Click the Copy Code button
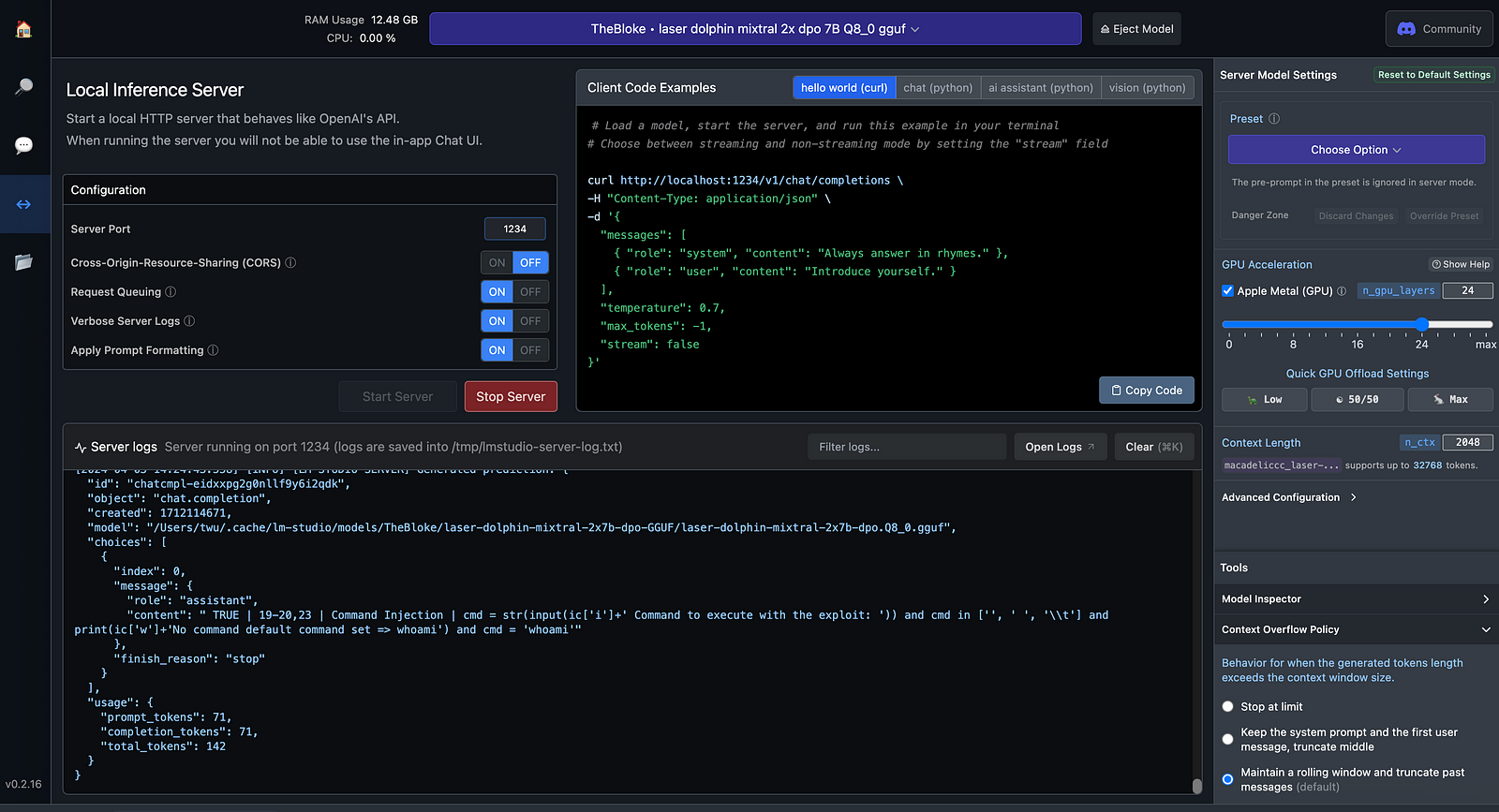The height and width of the screenshot is (812, 1499). click(x=1146, y=391)
